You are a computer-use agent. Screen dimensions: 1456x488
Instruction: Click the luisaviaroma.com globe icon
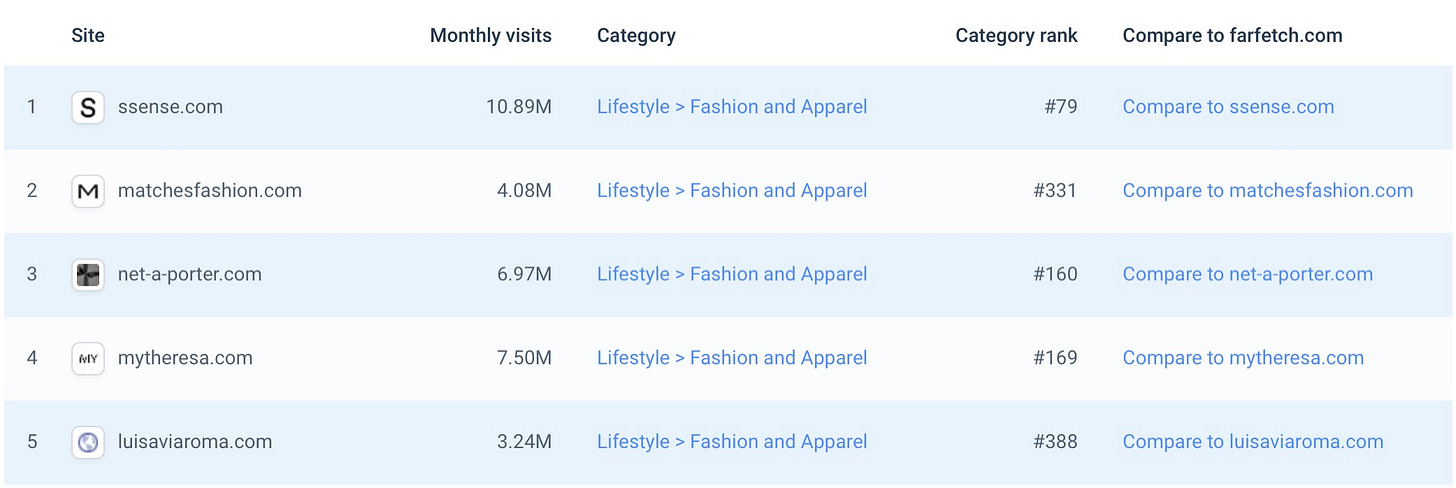pyautogui.click(x=88, y=442)
